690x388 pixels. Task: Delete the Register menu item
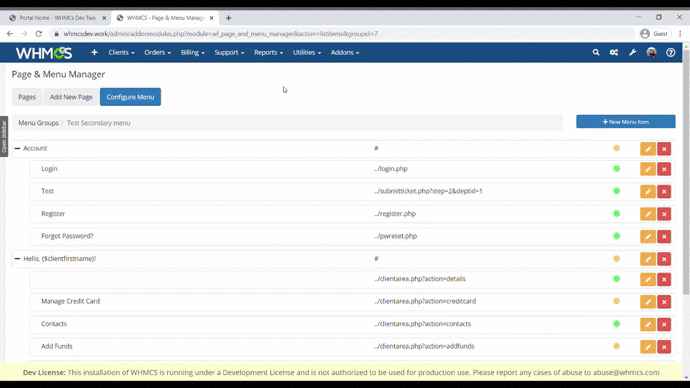coord(664,214)
